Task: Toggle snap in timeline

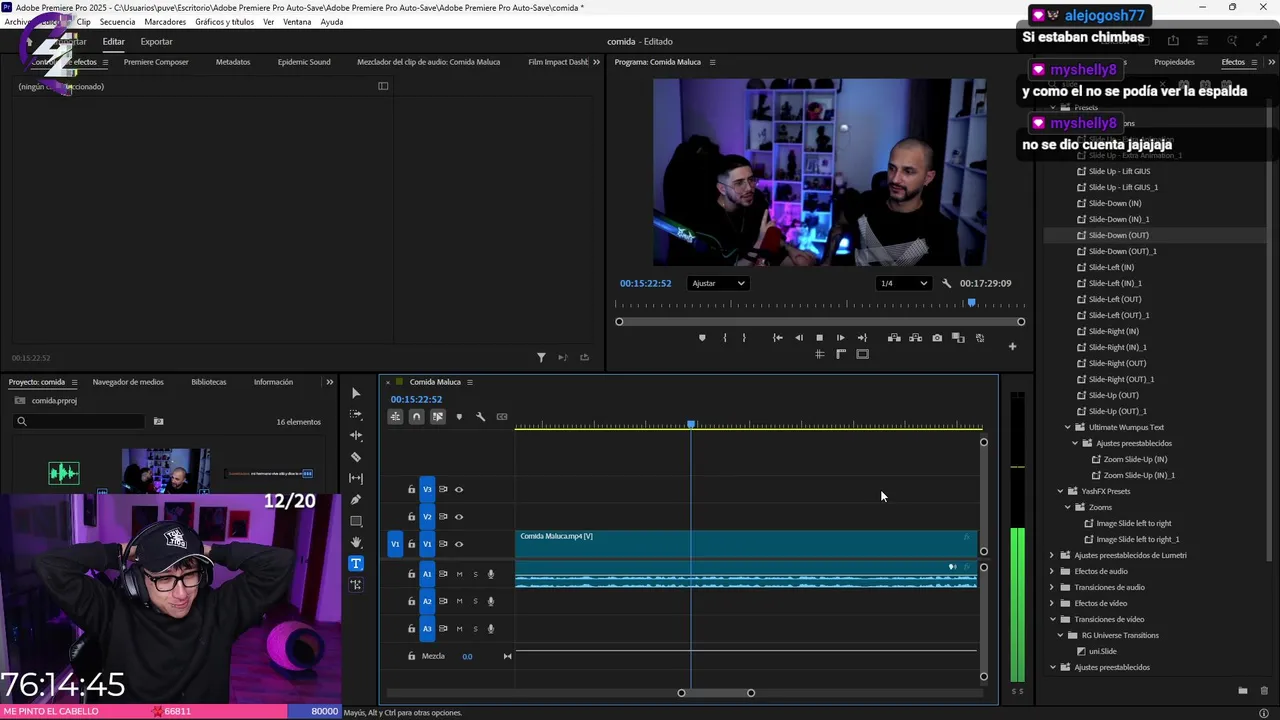Action: [417, 417]
